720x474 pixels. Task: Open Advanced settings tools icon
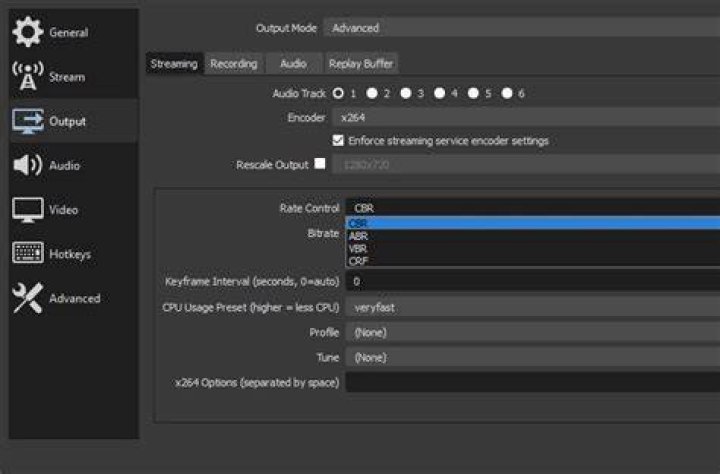coord(28,298)
